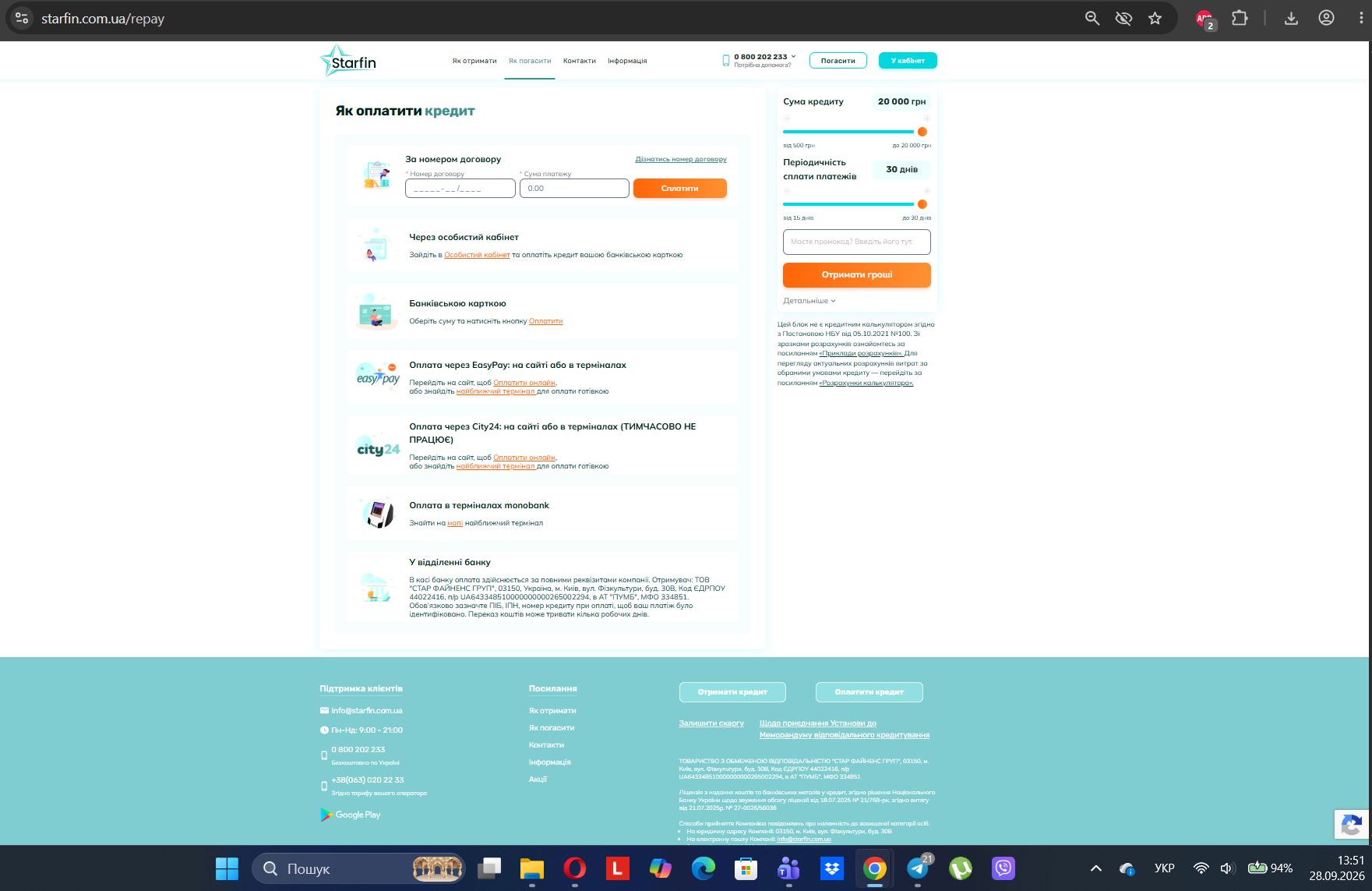The height and width of the screenshot is (891, 1372).
Task: Expand the Детальніше section
Action: [809, 301]
